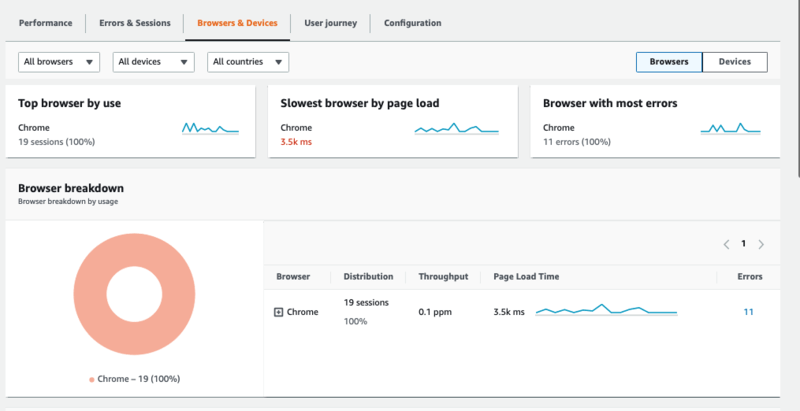The image size is (800, 411).
Task: Click the Distribution column header
Action: 368,276
